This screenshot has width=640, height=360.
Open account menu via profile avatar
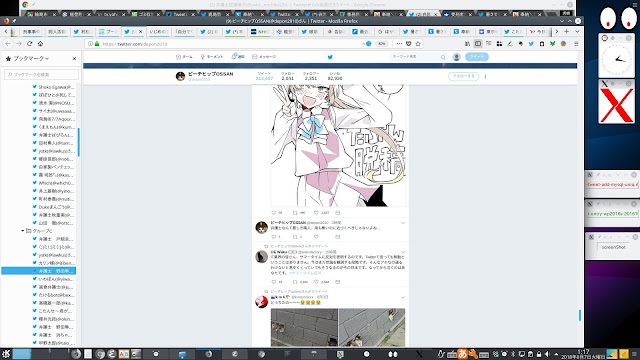click(456, 57)
